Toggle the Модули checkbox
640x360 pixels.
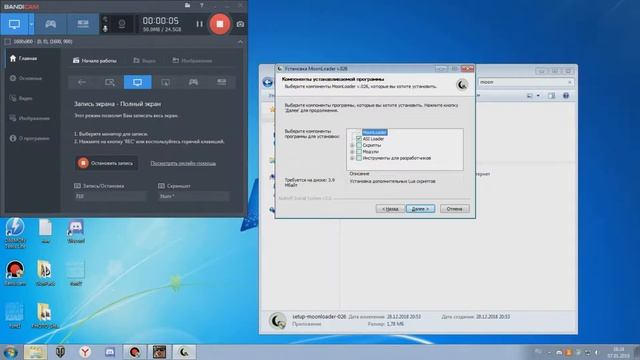[359, 152]
